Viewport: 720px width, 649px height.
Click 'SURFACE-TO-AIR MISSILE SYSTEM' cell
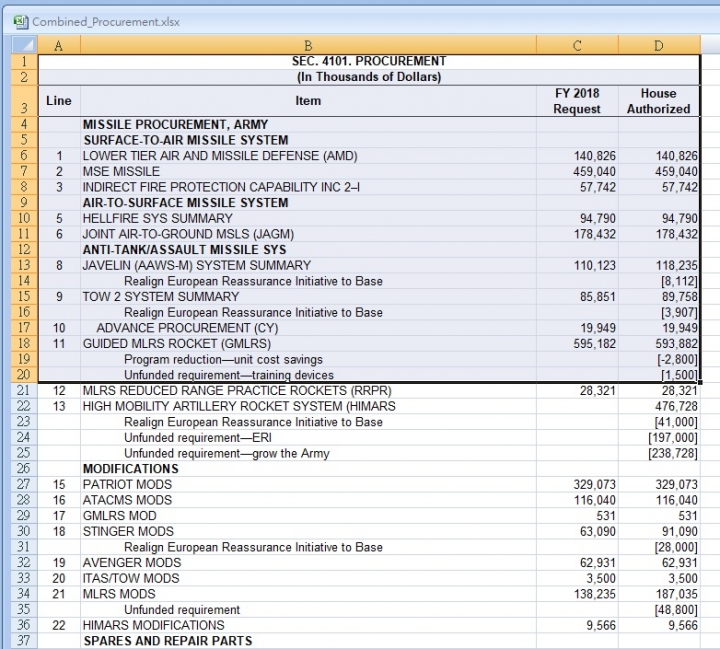[x=308, y=140]
